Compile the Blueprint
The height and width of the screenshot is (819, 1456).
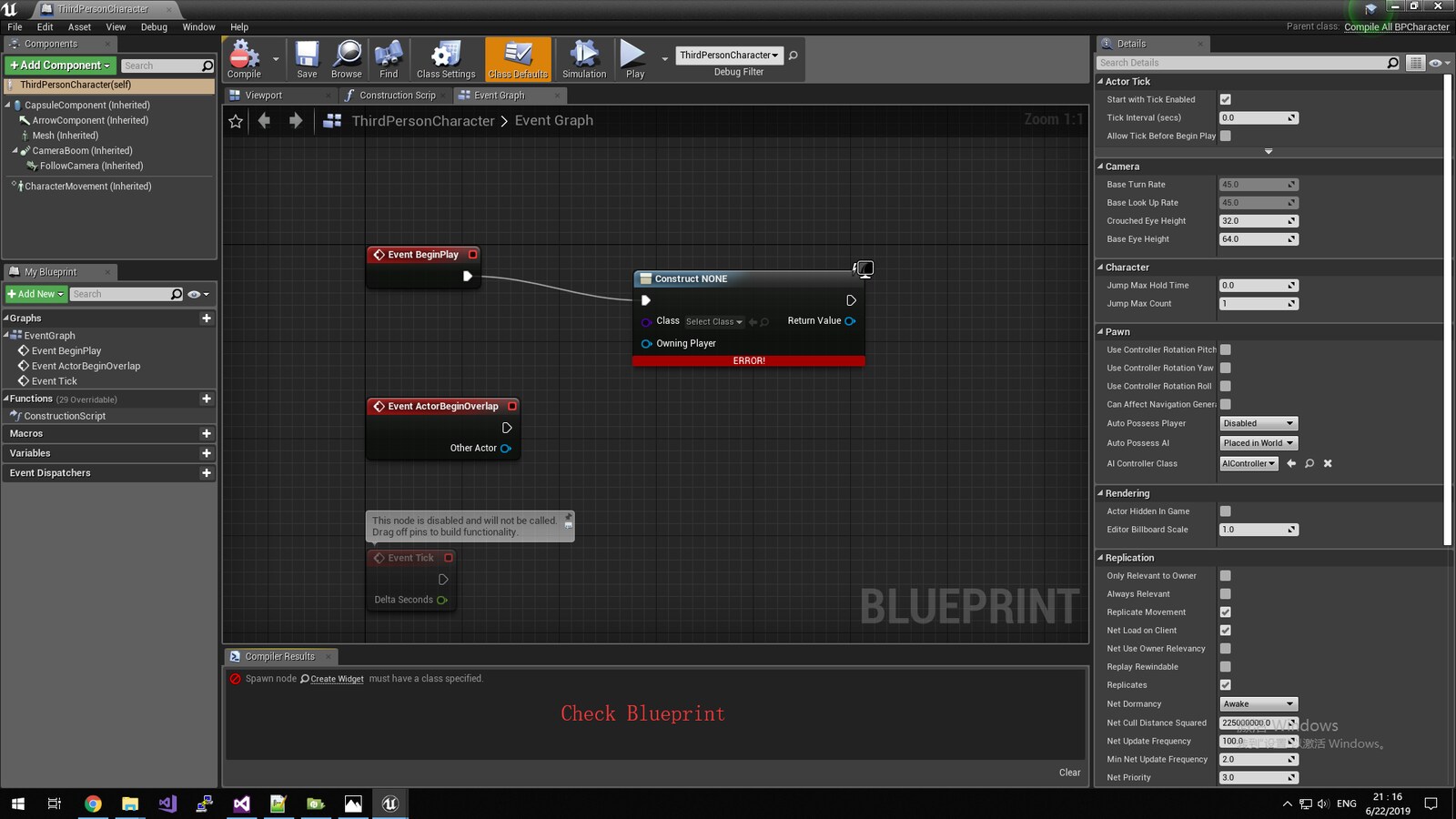tap(242, 56)
